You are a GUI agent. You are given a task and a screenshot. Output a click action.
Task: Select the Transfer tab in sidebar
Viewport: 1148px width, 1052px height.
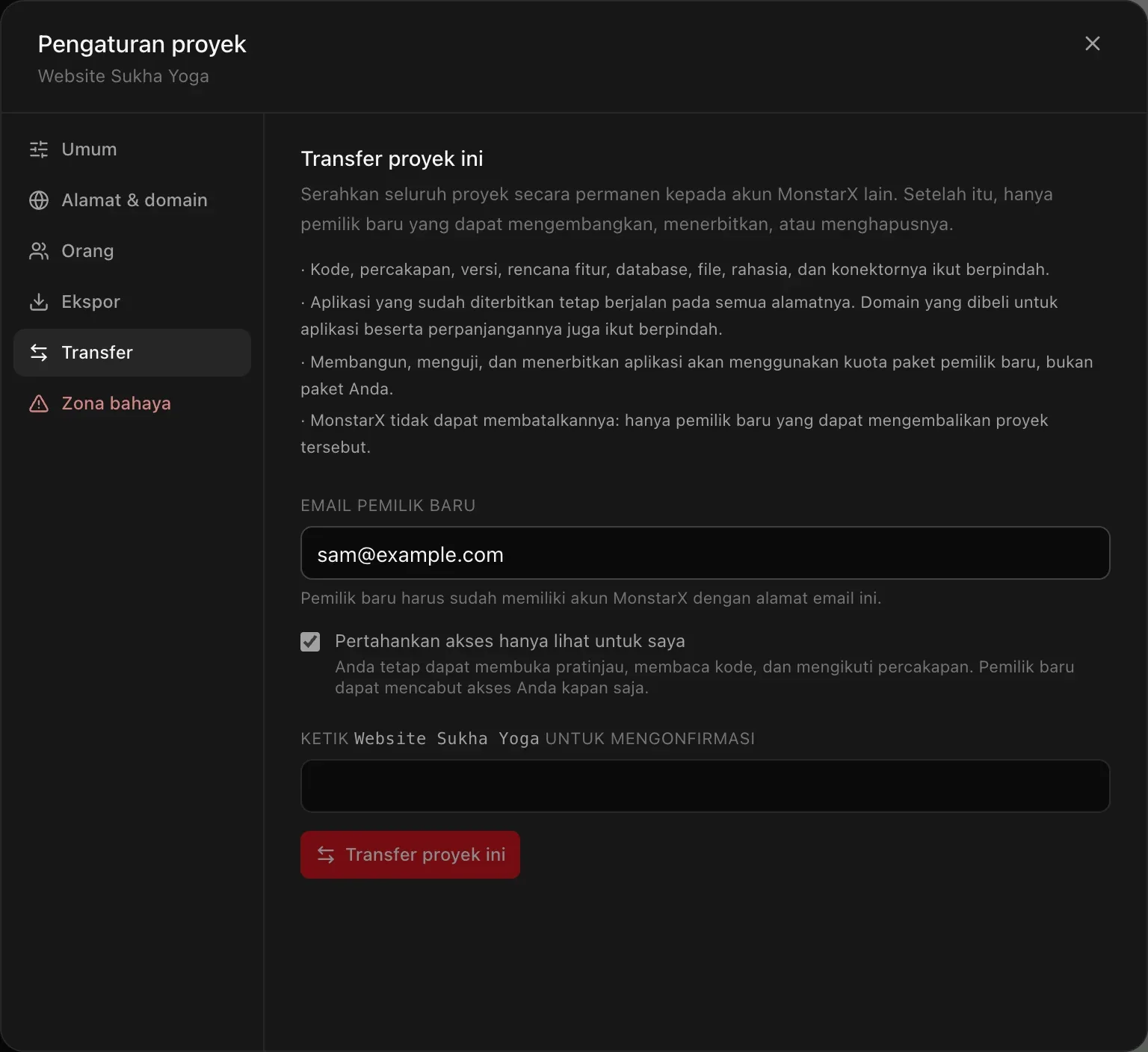132,353
